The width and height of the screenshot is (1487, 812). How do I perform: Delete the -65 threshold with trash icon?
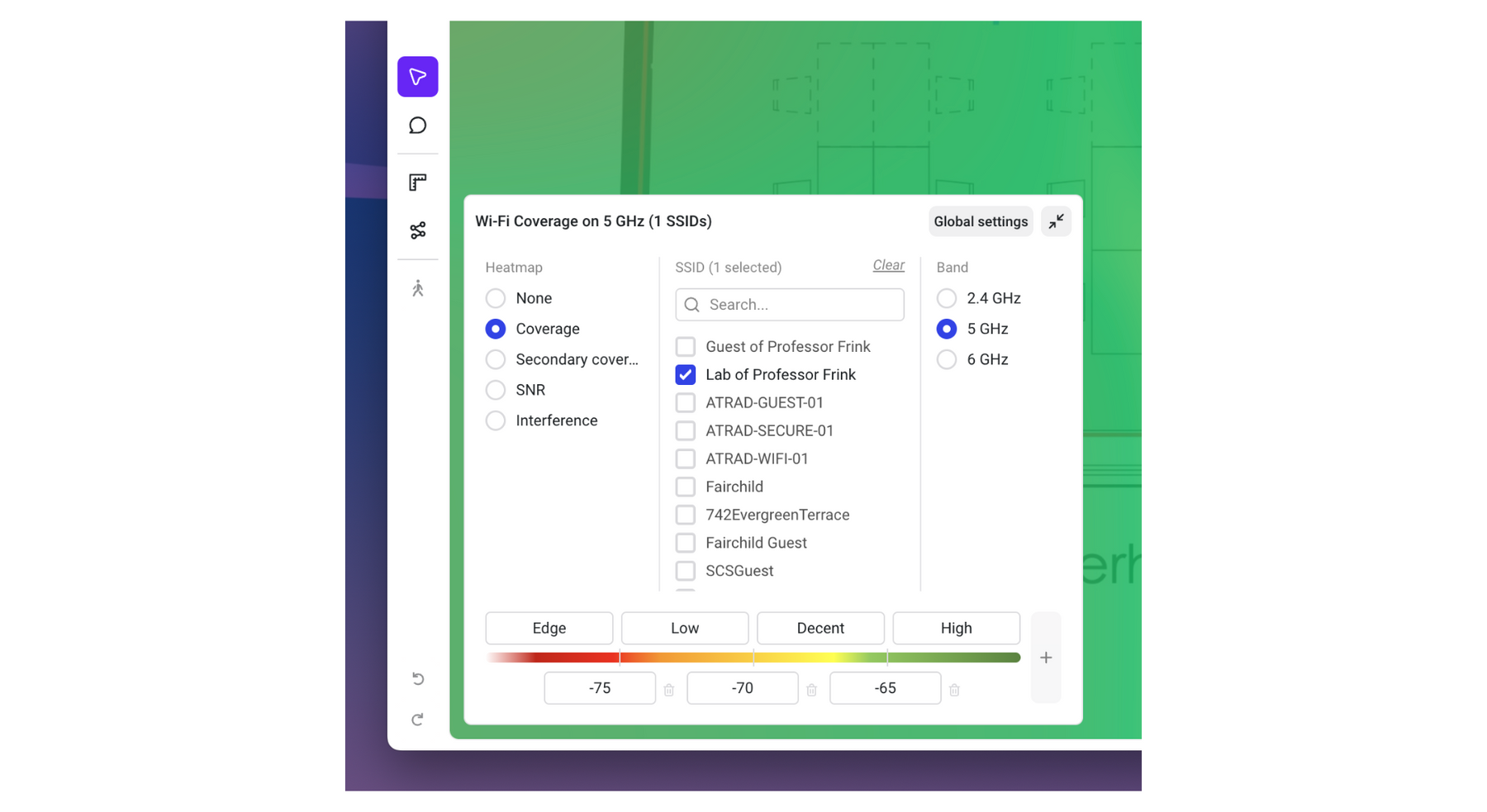point(954,690)
